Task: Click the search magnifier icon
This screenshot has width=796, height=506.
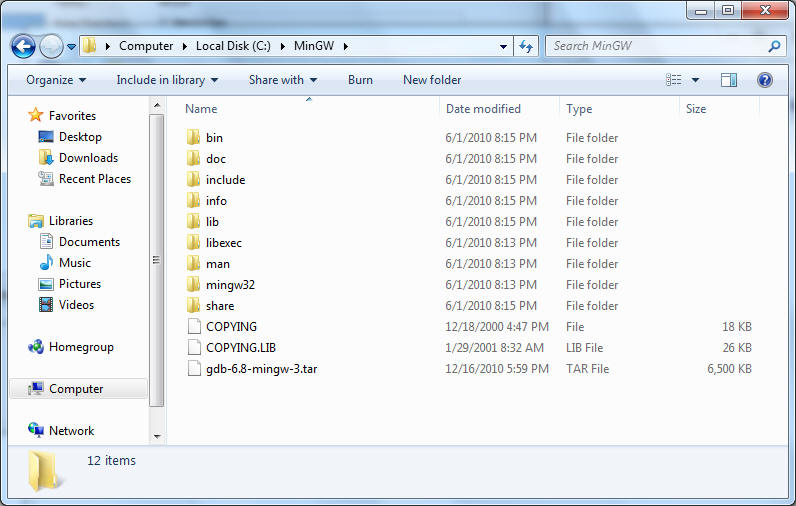Action: pyautogui.click(x=774, y=46)
